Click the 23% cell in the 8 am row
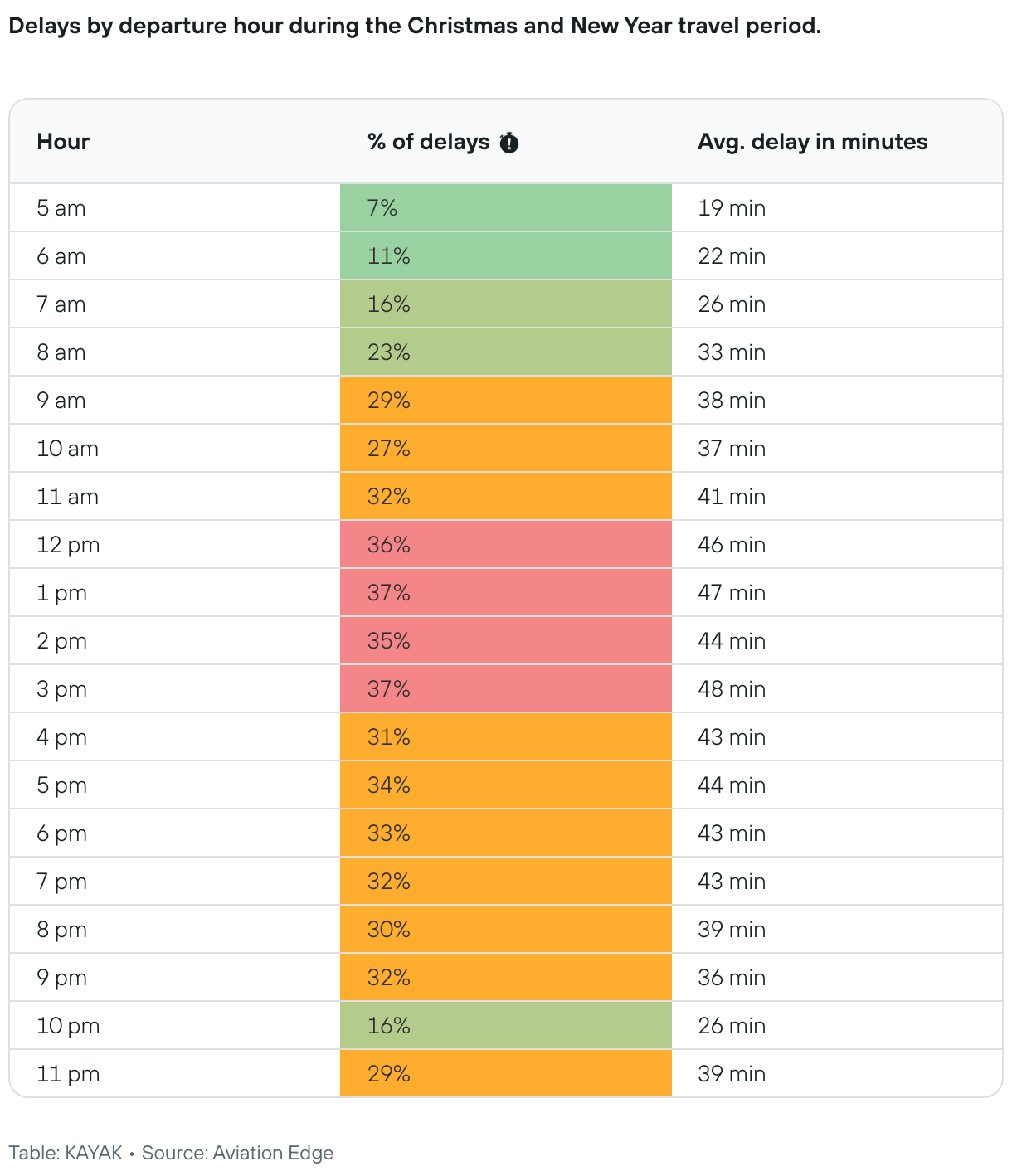The height and width of the screenshot is (1176, 1012). click(x=505, y=352)
